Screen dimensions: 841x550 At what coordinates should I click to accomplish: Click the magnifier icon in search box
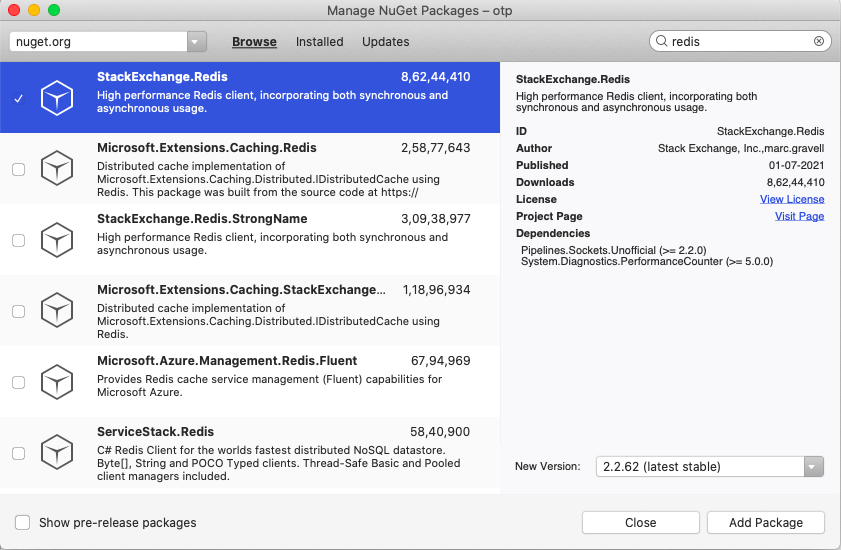tap(662, 41)
